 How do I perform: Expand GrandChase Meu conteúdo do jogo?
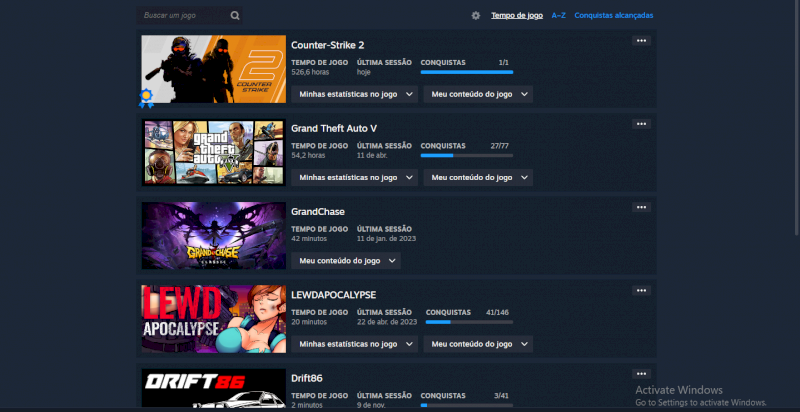click(x=346, y=261)
